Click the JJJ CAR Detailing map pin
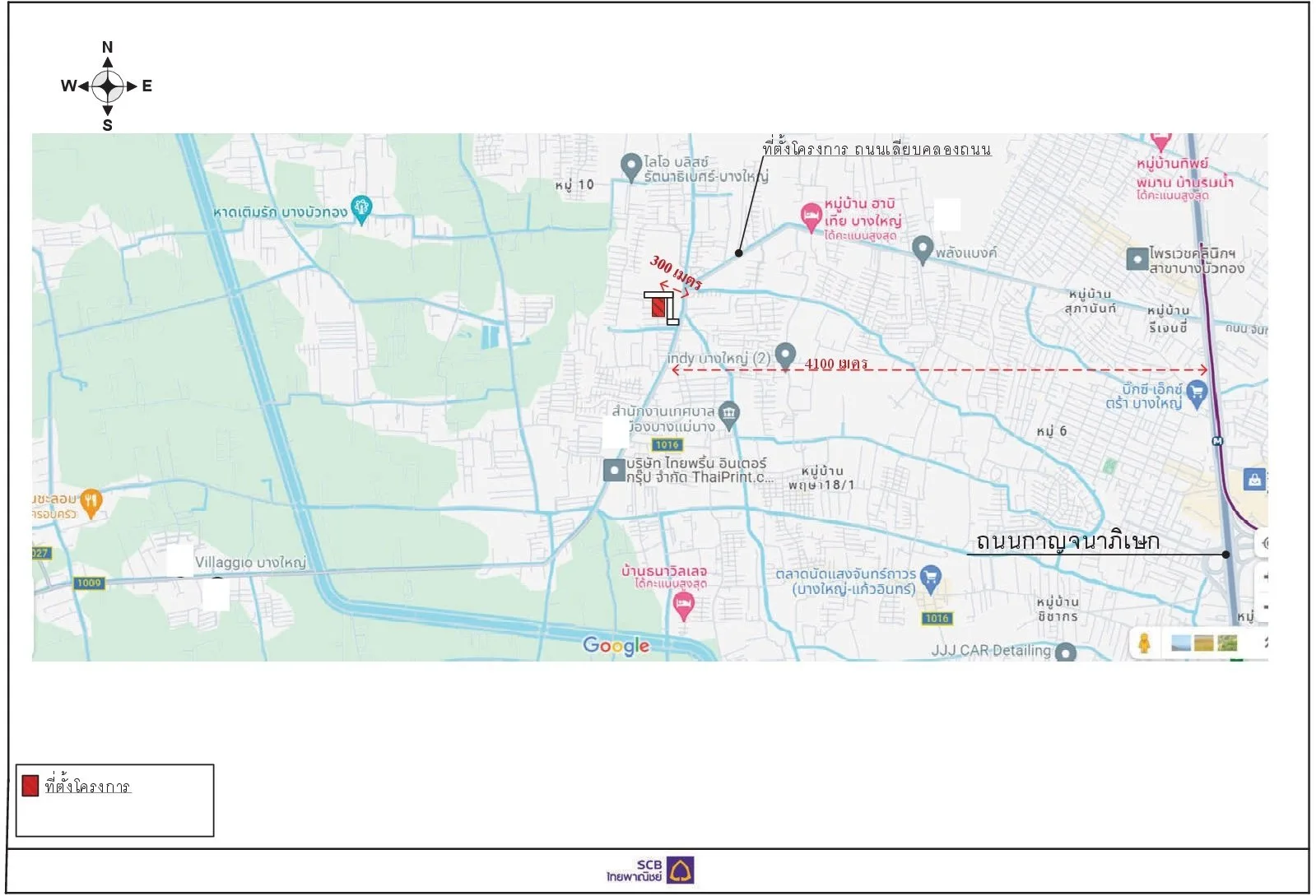1316x896 pixels. pos(1066,652)
